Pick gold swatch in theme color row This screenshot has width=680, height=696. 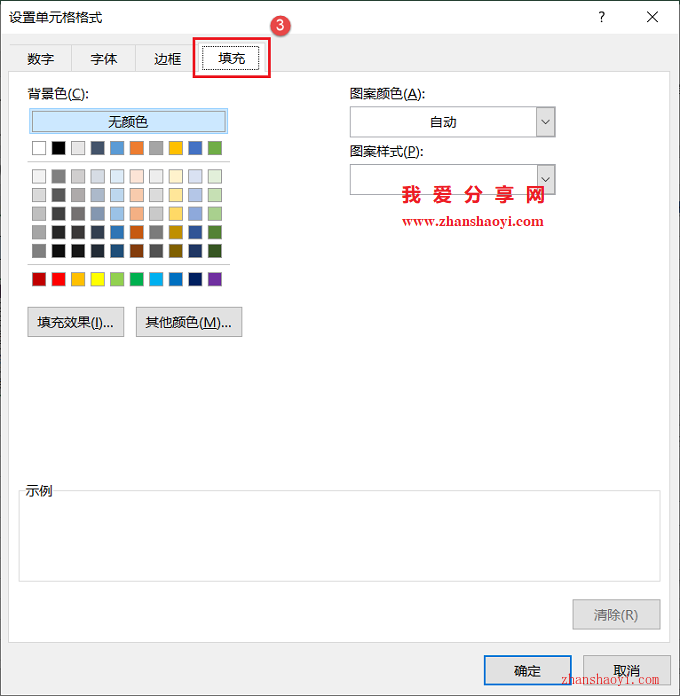pos(176,148)
